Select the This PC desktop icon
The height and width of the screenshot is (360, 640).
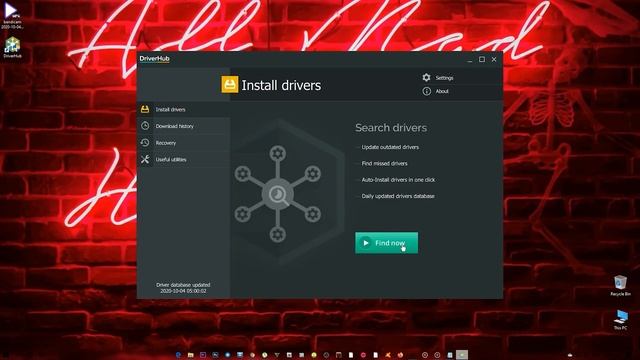(x=620, y=320)
